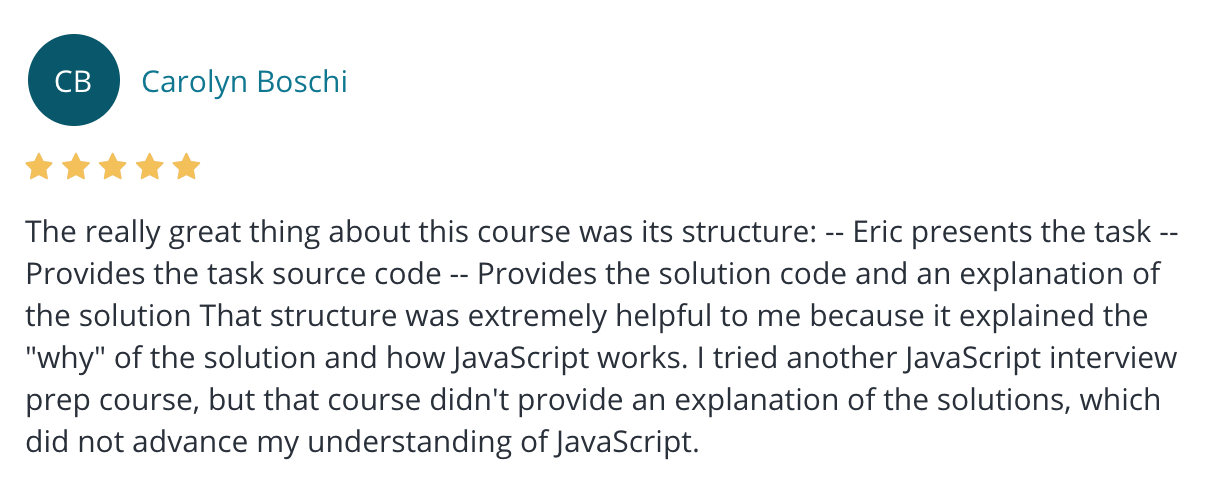Click the line starting "Provides the task source code"

point(593,274)
